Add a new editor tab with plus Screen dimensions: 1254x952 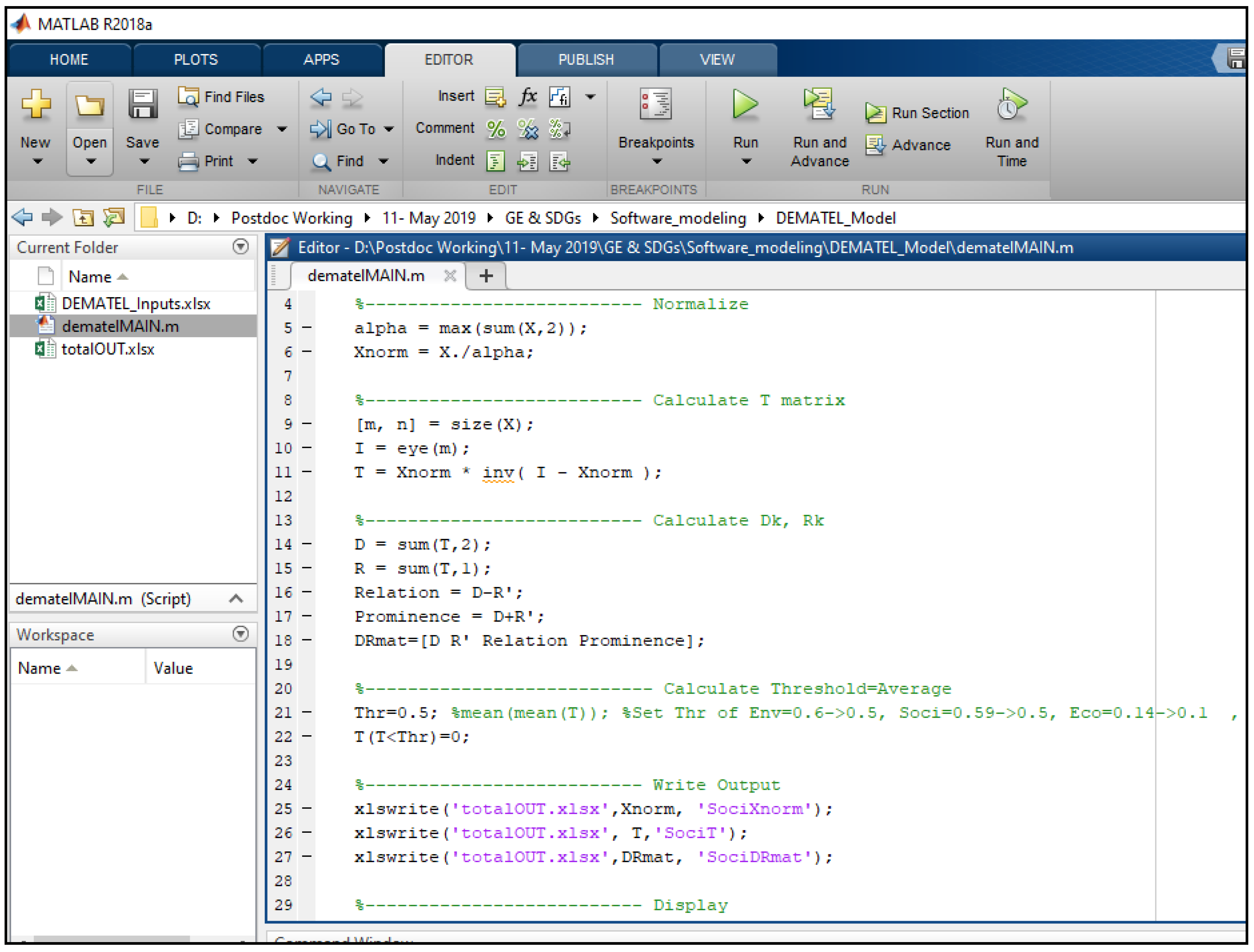tap(486, 276)
